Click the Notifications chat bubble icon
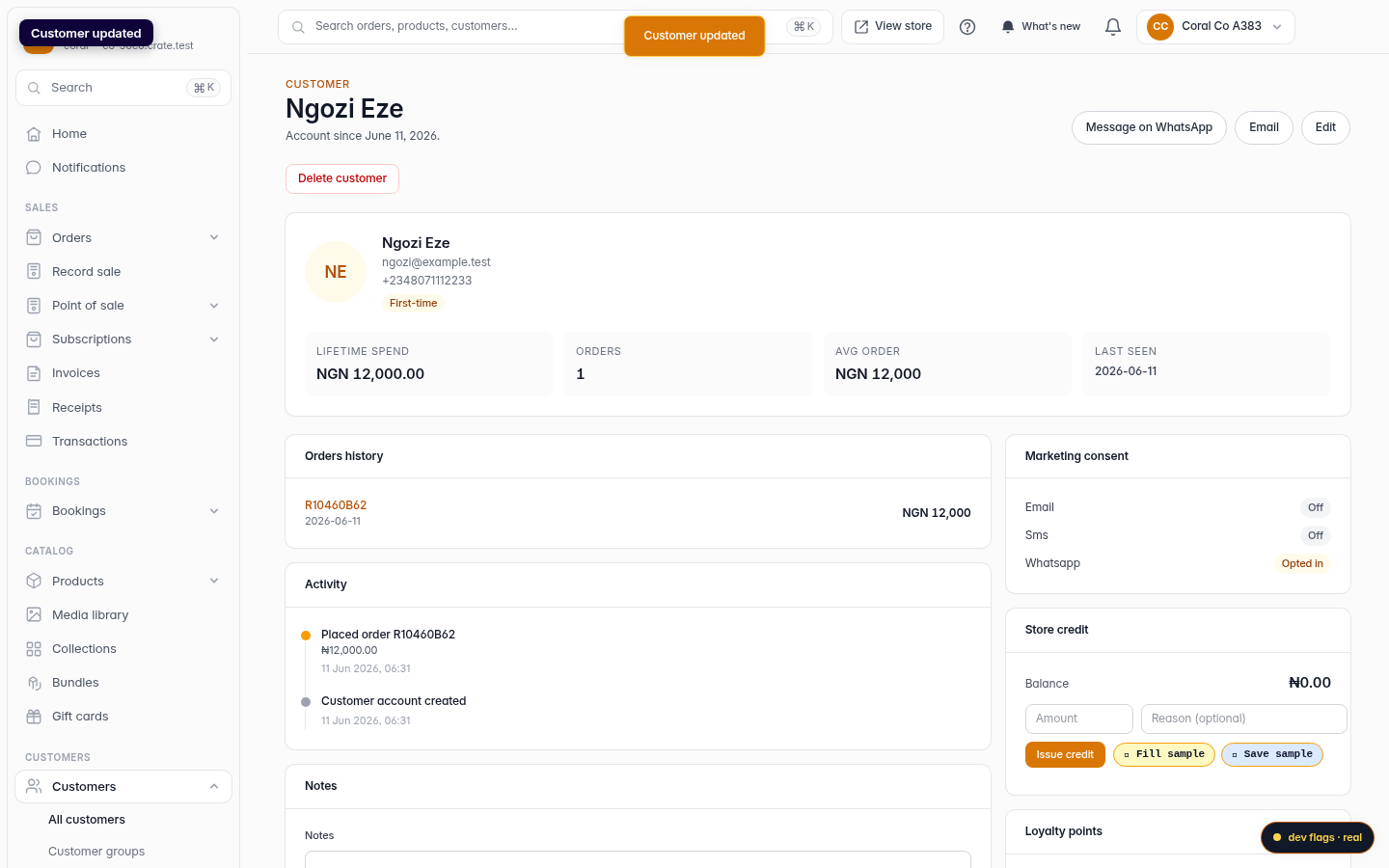The height and width of the screenshot is (868, 1389). (x=34, y=168)
